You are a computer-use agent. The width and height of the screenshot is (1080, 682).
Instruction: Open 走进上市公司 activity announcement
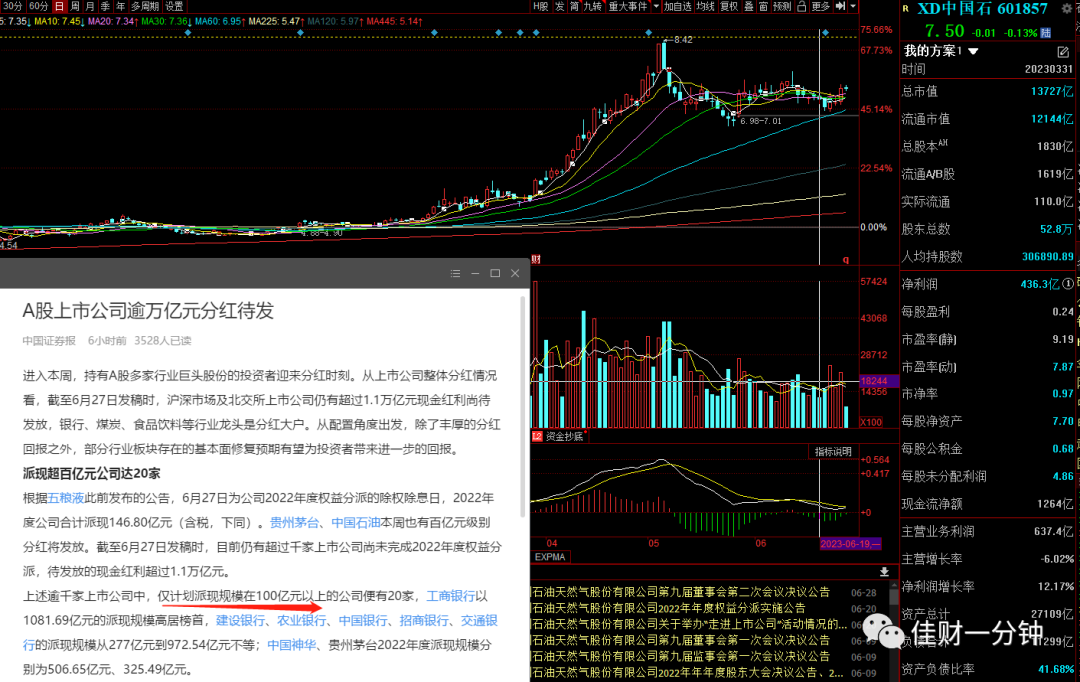(x=689, y=624)
